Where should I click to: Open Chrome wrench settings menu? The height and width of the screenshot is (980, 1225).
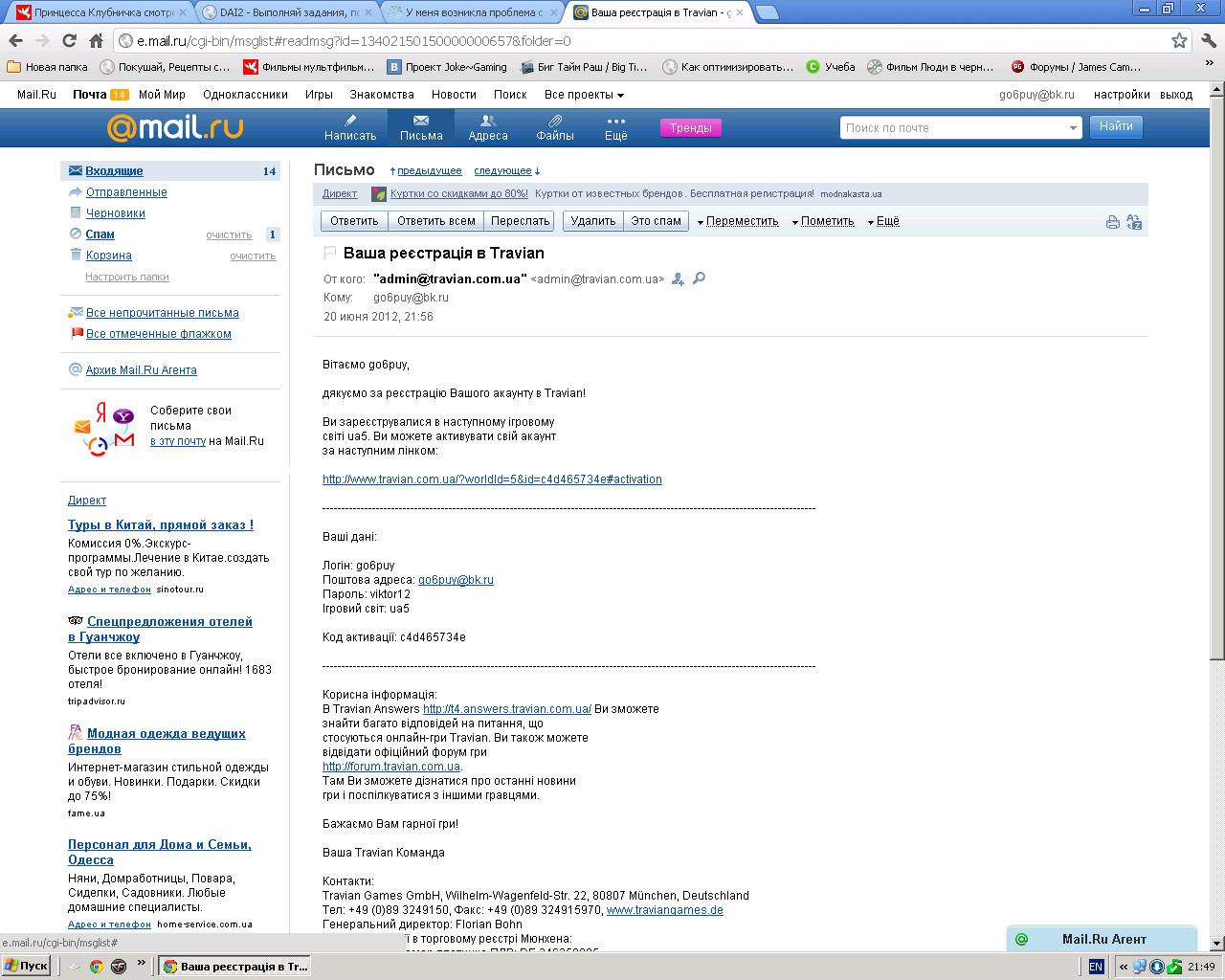pyautogui.click(x=1208, y=41)
